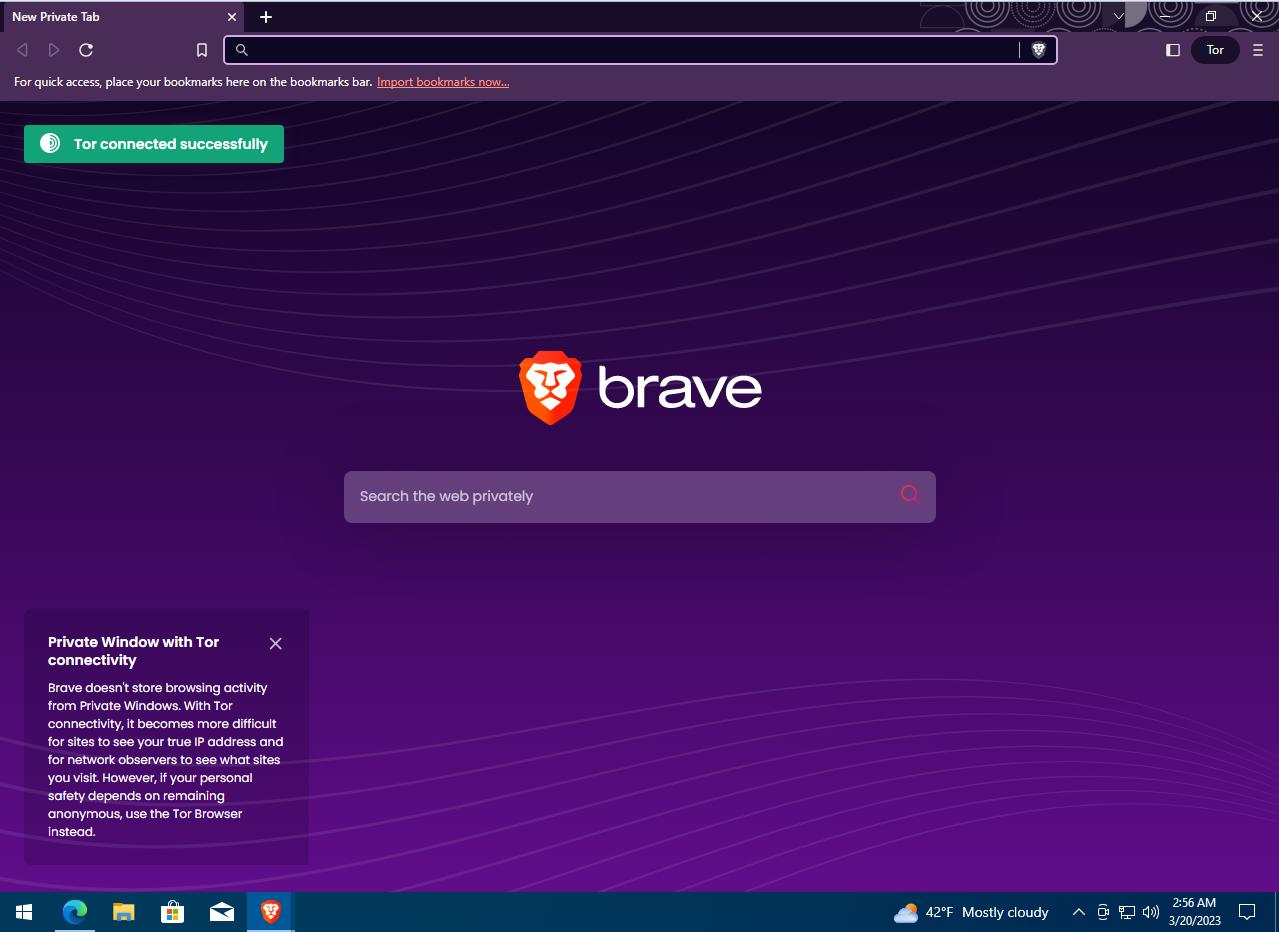Click Import bookmarks now link
This screenshot has height=932, width=1279.
pos(443,82)
